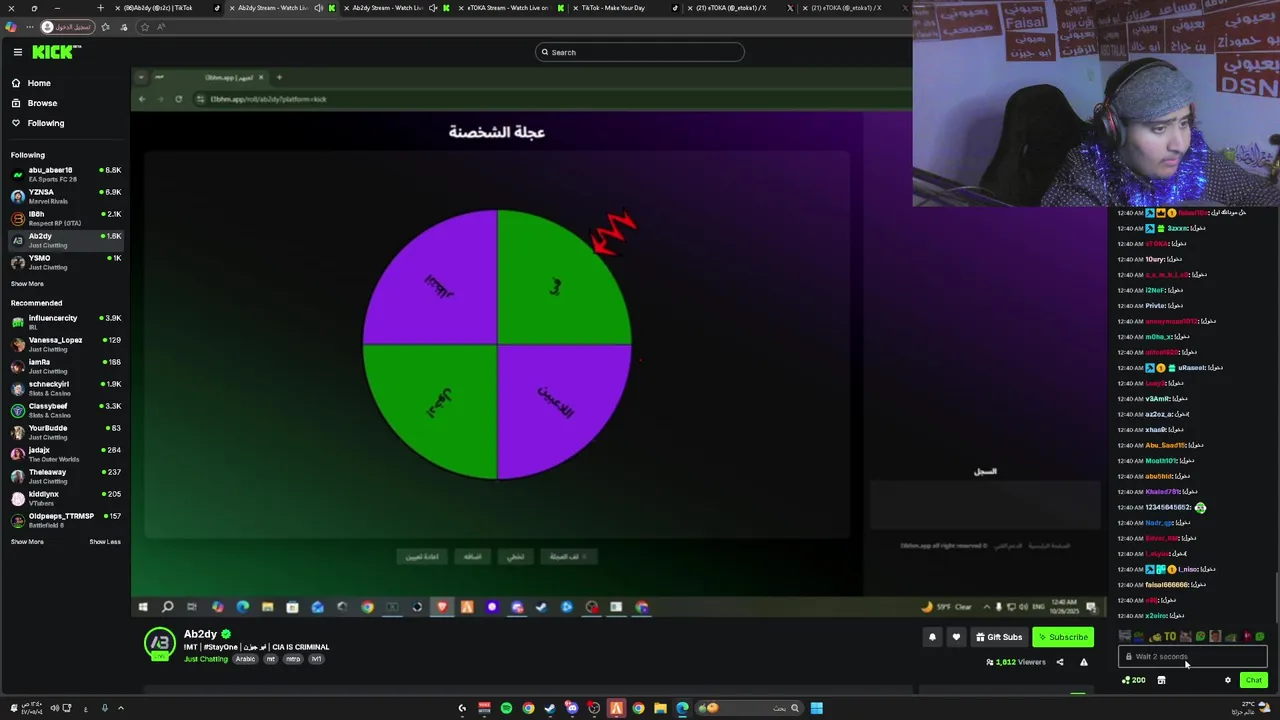
Task: Click the spin wheel in the stream
Action: point(497,345)
